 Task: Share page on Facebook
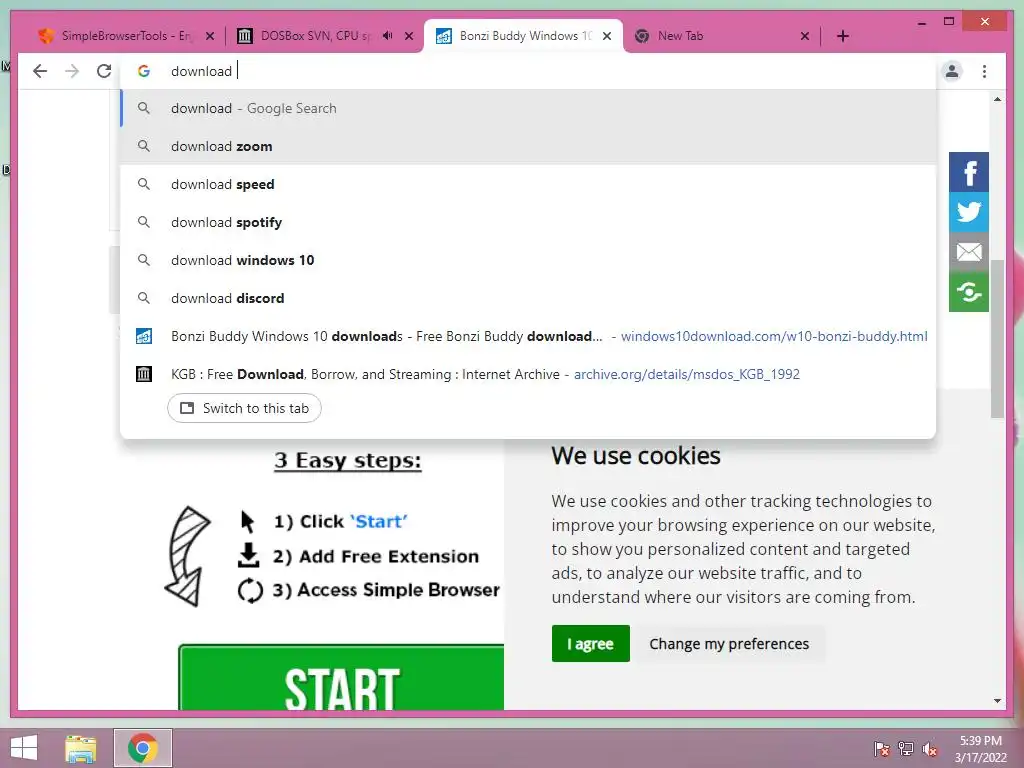pyautogui.click(x=968, y=172)
